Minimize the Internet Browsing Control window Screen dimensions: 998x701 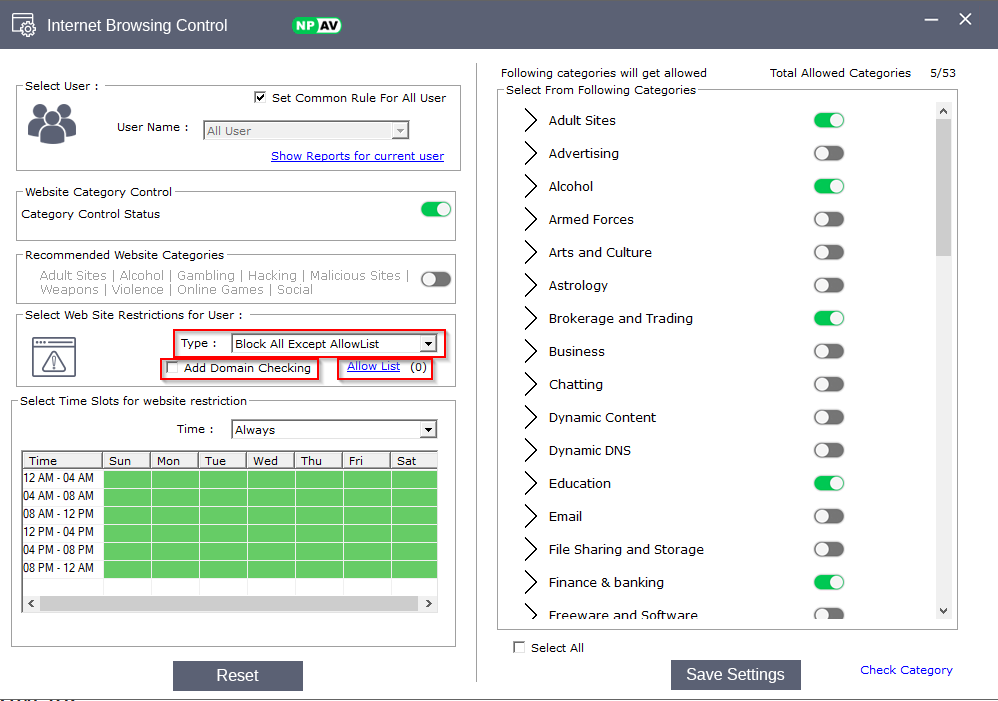click(x=929, y=20)
